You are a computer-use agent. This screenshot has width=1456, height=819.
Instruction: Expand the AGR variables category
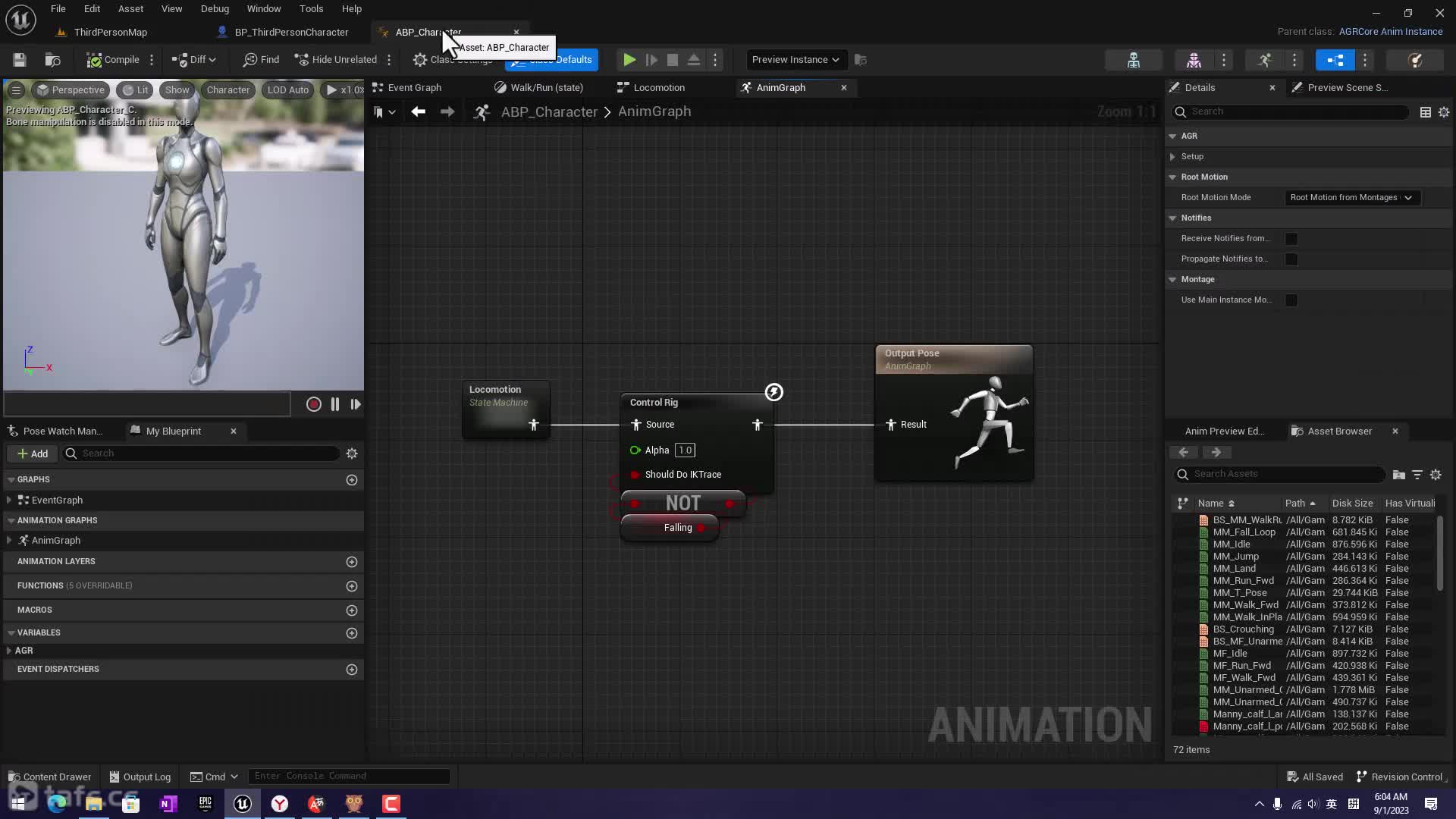[9, 651]
